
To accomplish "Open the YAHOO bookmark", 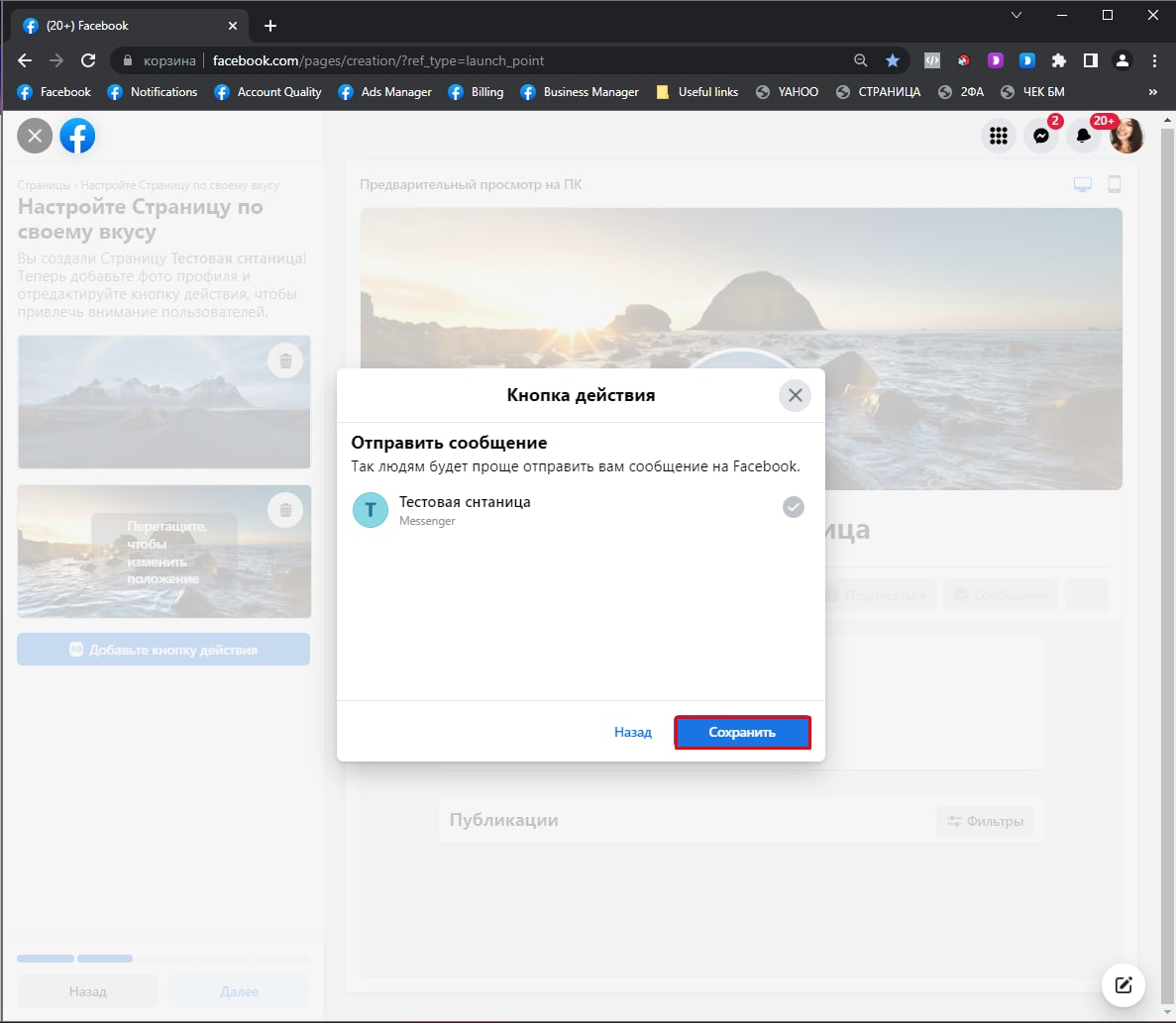I will 787,92.
